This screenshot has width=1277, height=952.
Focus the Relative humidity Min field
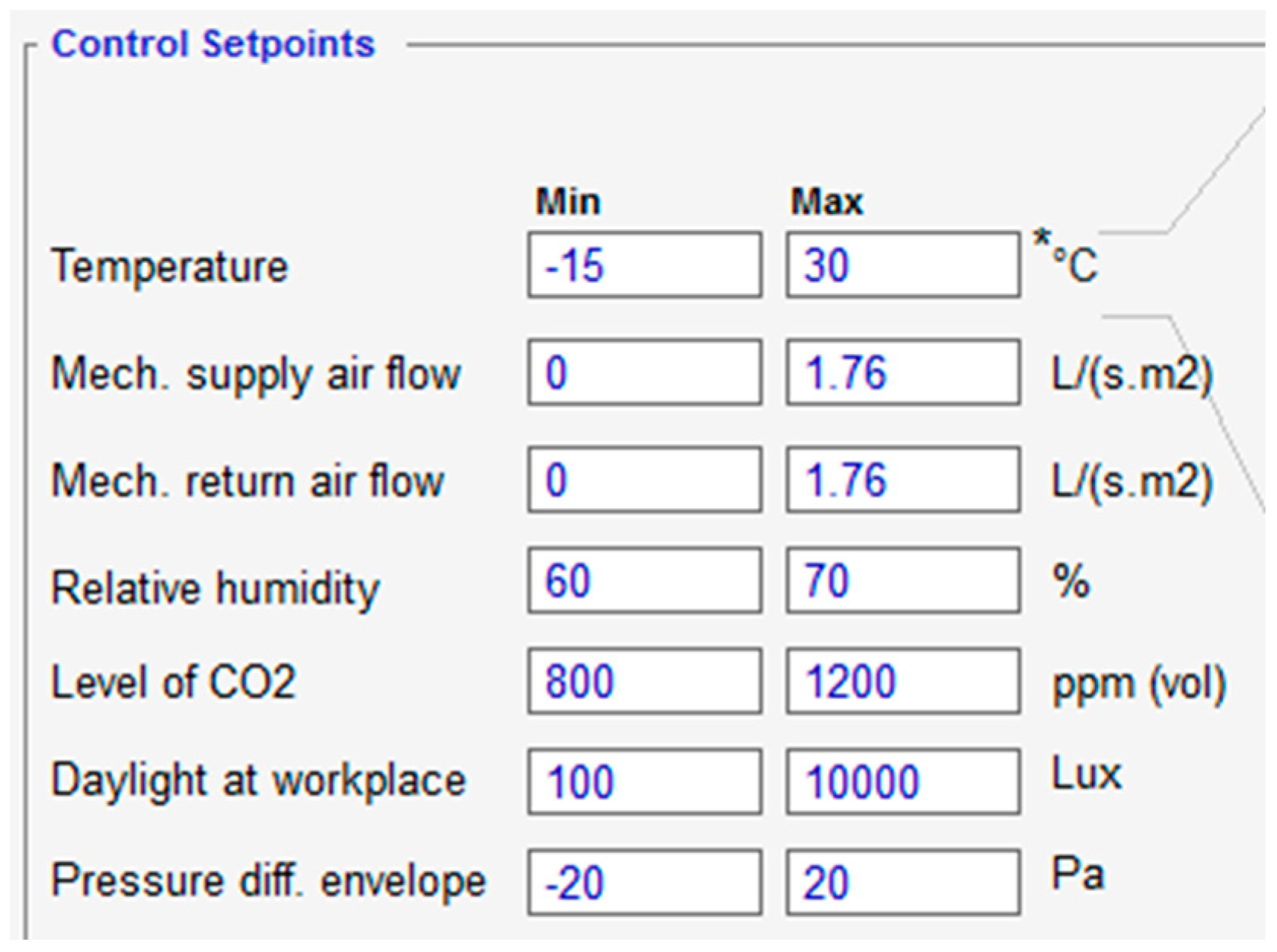click(x=644, y=580)
